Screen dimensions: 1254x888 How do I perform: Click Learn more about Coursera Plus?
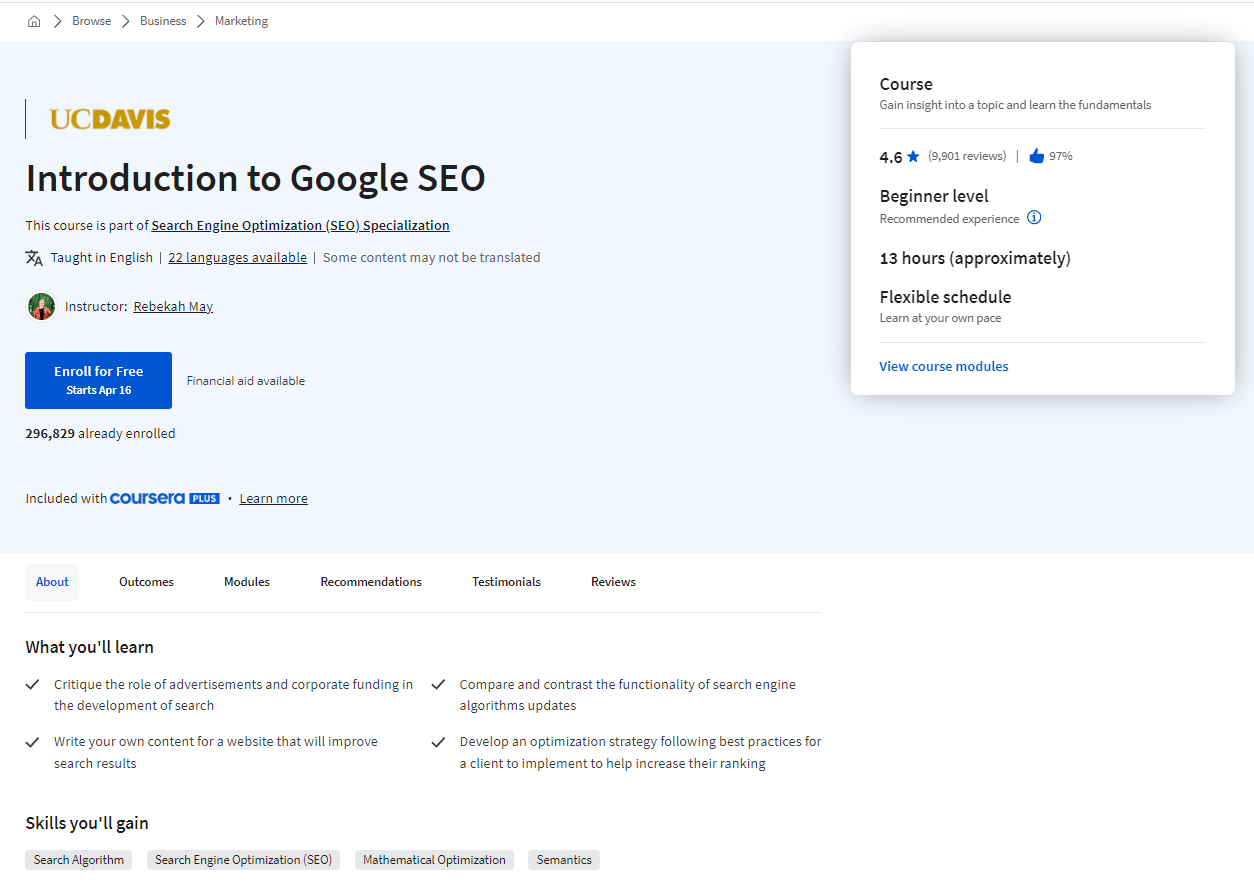pyautogui.click(x=274, y=499)
